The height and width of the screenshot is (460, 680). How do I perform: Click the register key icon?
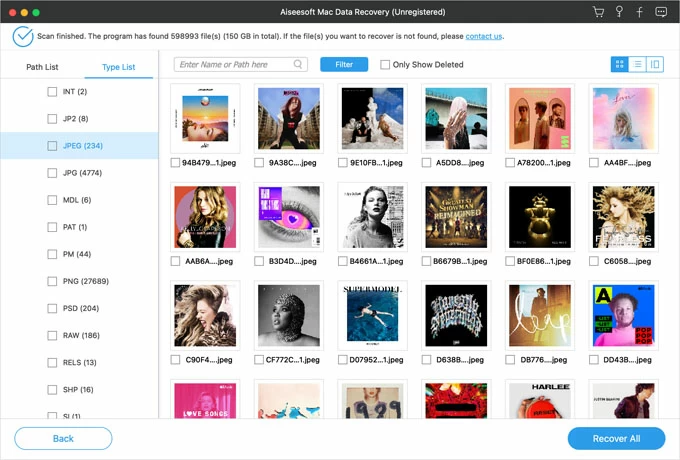tap(619, 12)
